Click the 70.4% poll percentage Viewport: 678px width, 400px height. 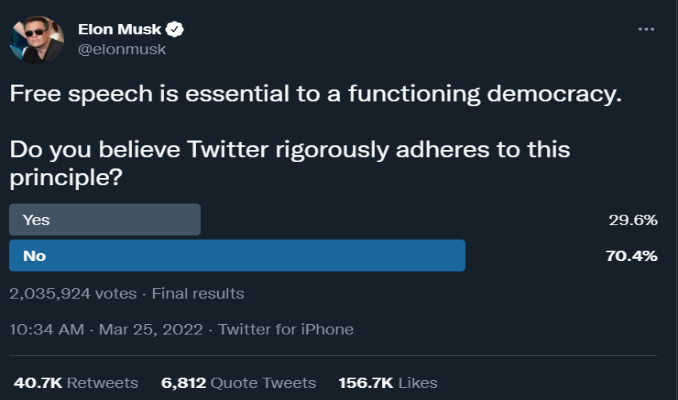pos(632,256)
